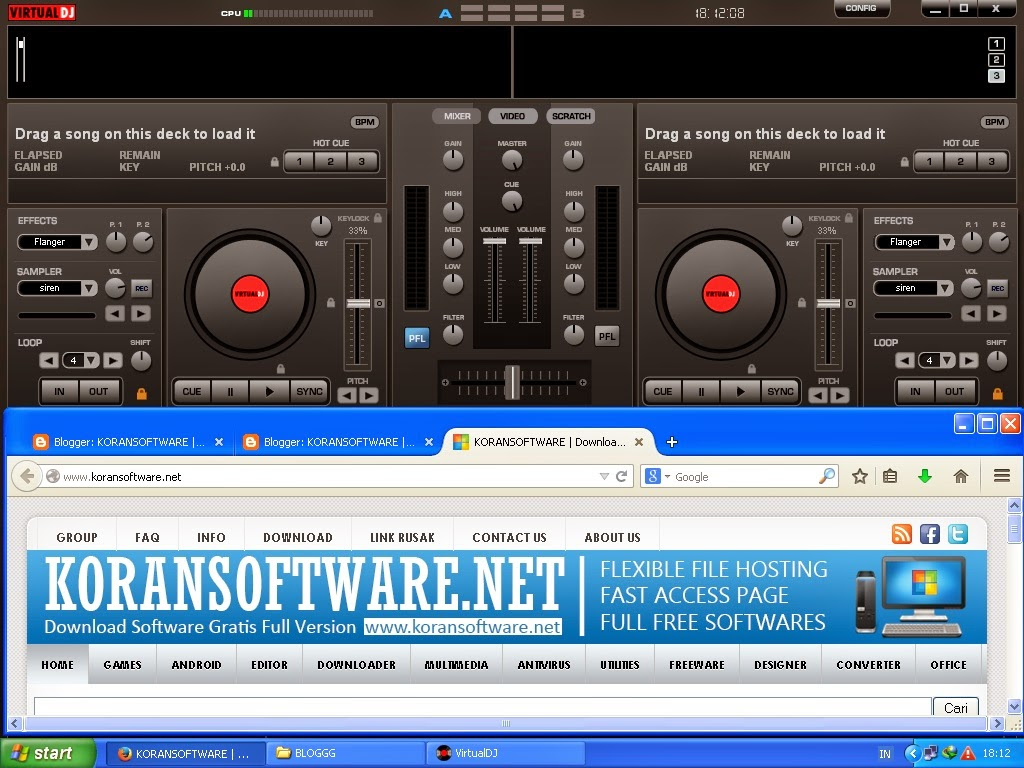Open the MULTIMEDIA category tab
Viewport: 1024px width, 768px height.
pyautogui.click(x=456, y=665)
